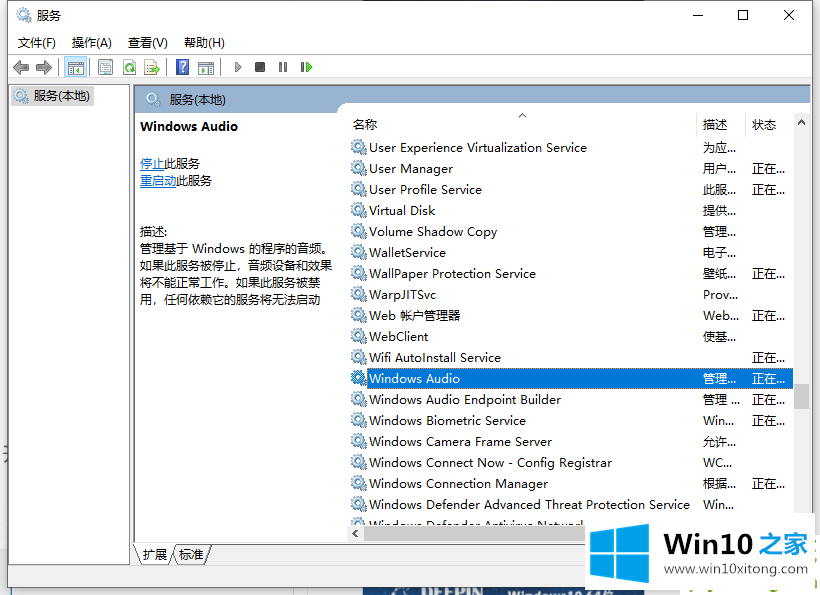
Task: Click gear icon beside Volume Shadow Copy
Action: click(359, 231)
